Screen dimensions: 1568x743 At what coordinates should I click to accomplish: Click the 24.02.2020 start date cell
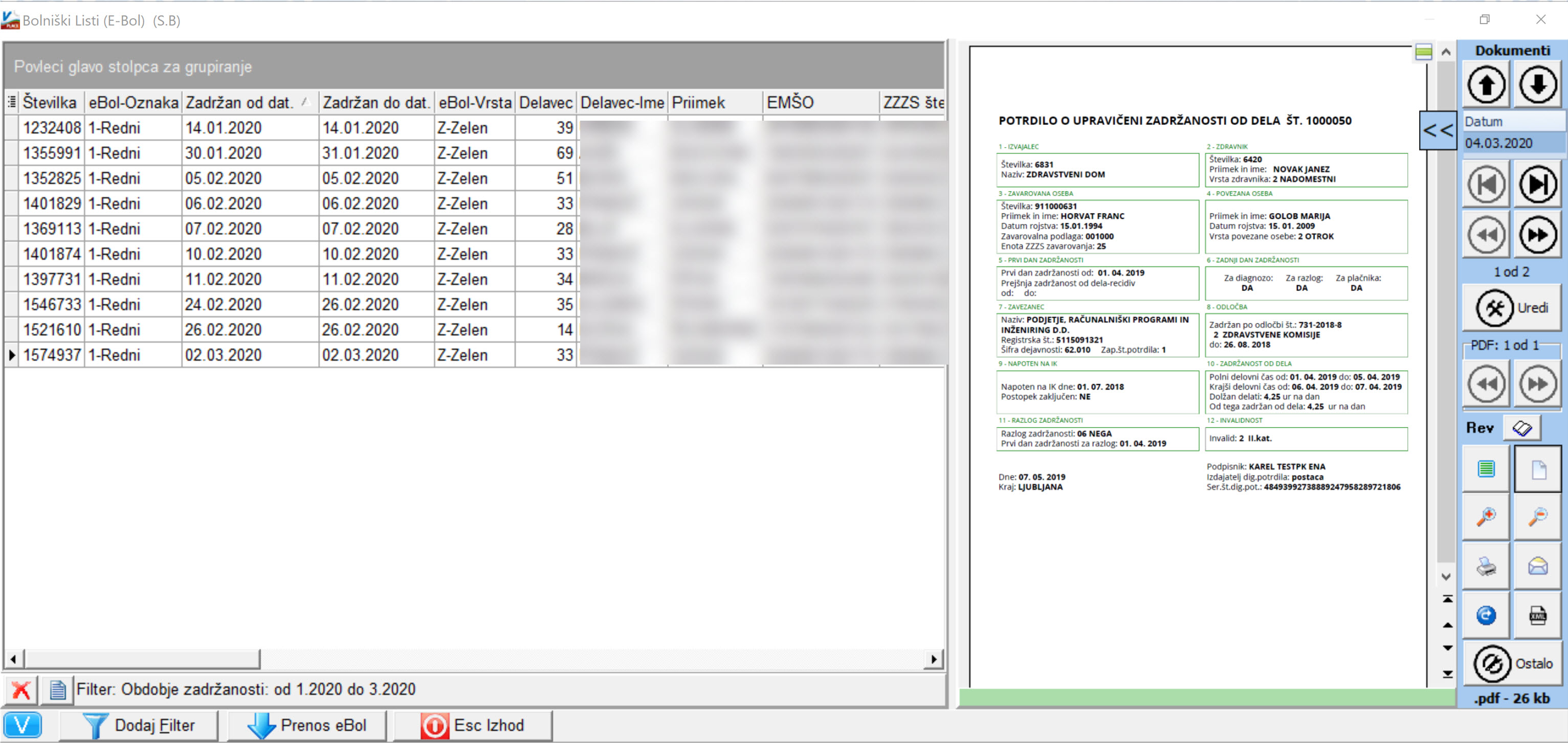tap(250, 305)
